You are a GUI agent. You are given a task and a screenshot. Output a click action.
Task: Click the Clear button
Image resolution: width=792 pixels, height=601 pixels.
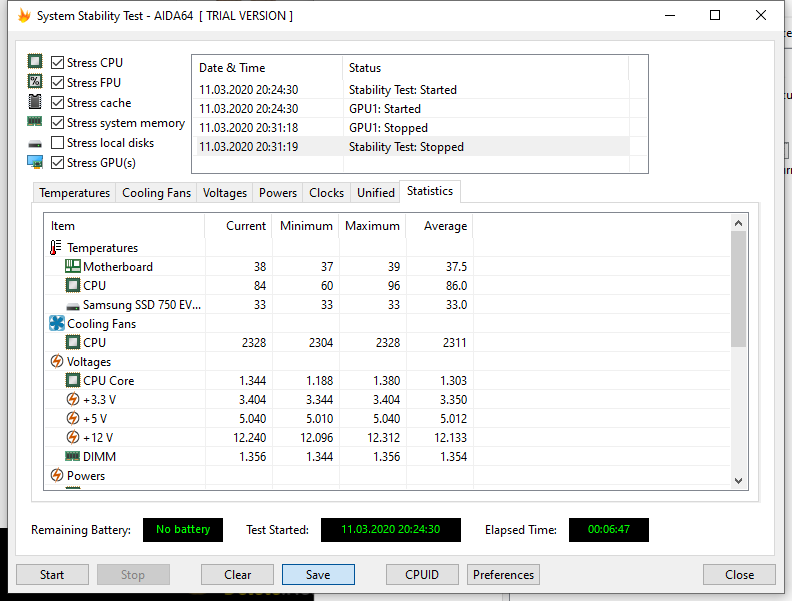(237, 575)
